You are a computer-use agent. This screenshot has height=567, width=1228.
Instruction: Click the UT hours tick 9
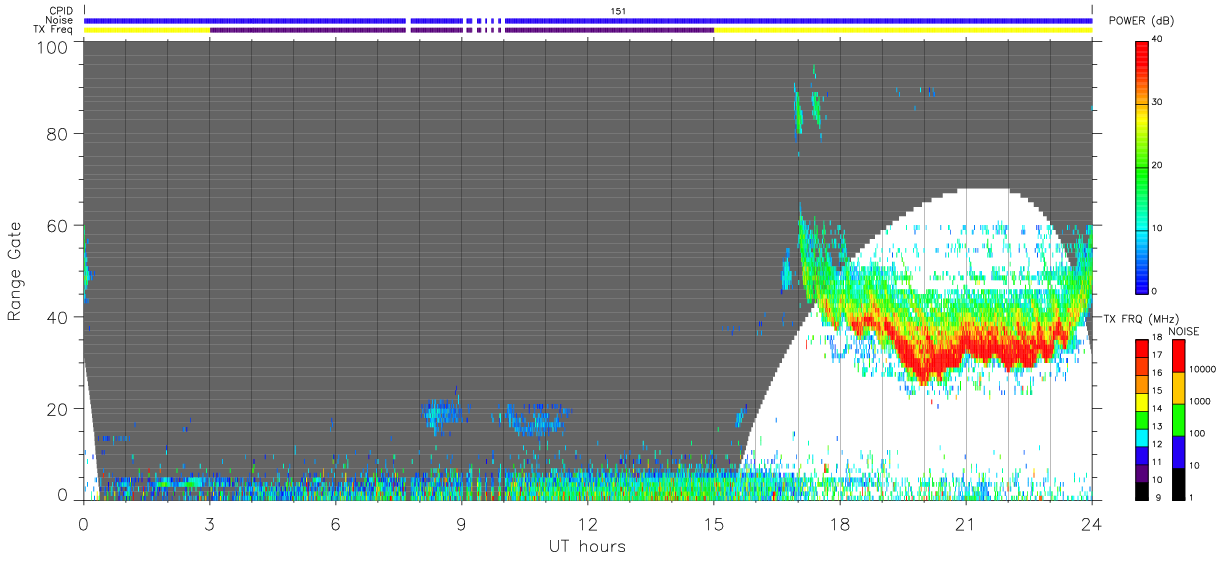tap(462, 523)
